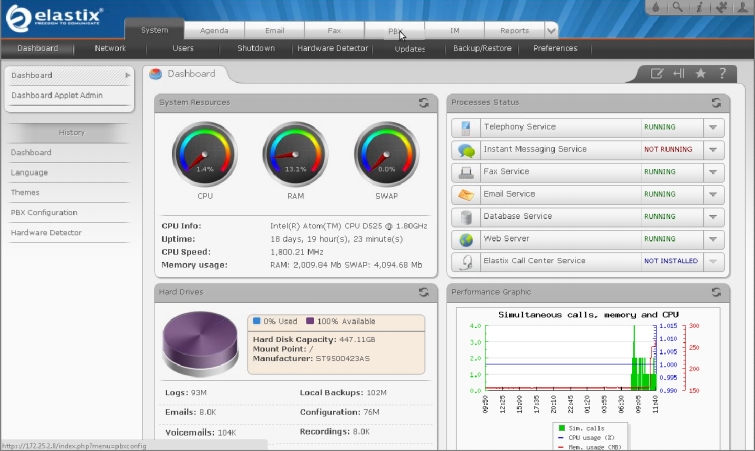755x451 pixels.
Task: Bookmark page with the star icon
Action: tap(701, 73)
